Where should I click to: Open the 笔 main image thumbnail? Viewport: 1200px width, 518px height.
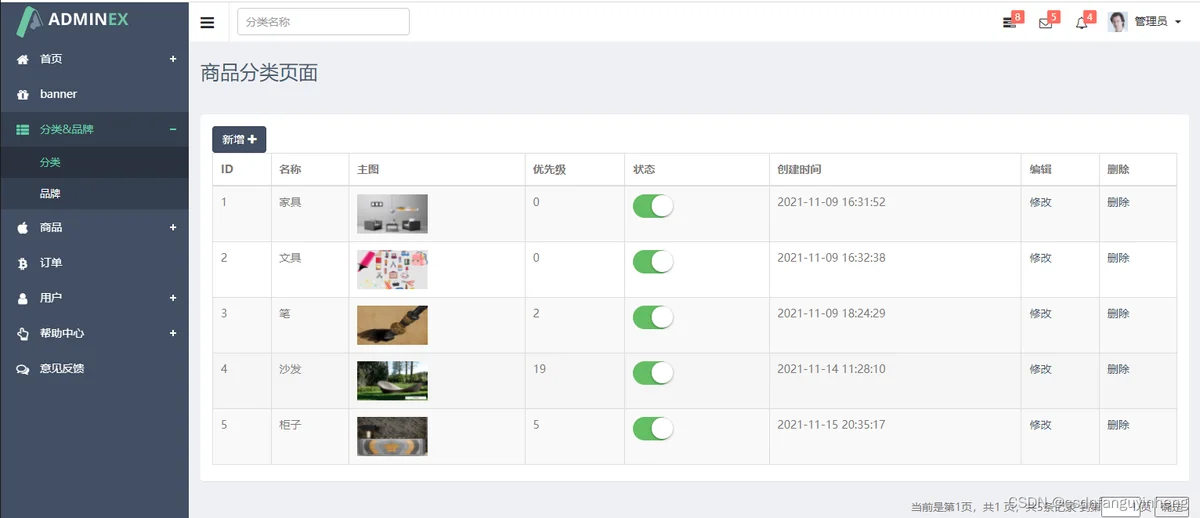392,325
